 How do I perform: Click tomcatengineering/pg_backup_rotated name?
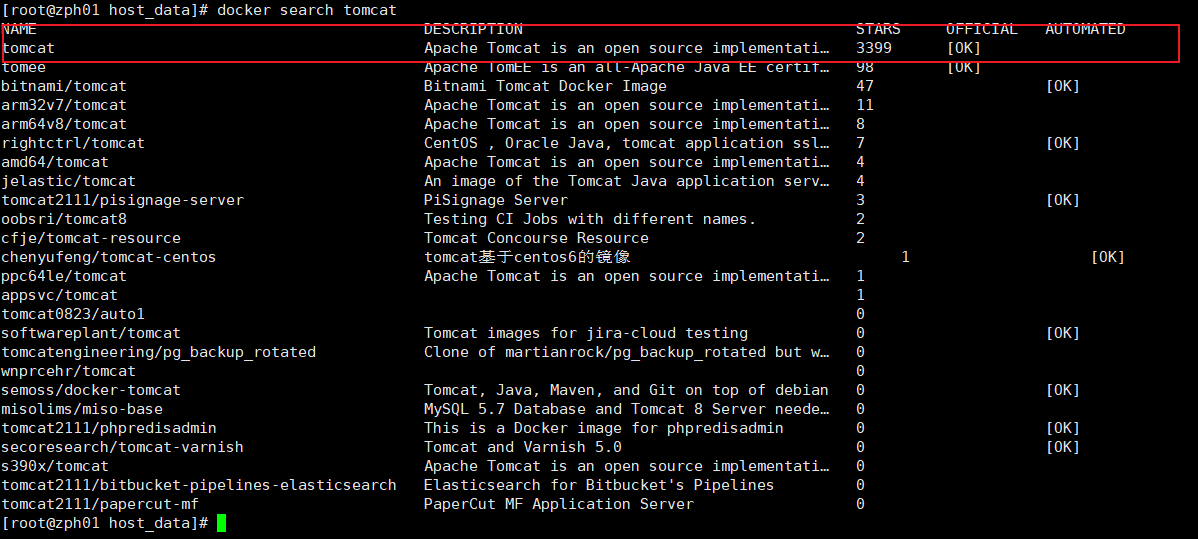coord(159,352)
